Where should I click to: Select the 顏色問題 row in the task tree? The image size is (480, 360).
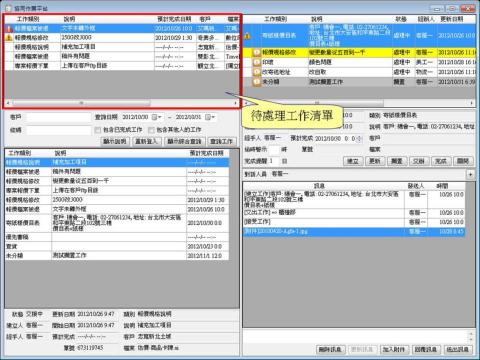pos(359,62)
